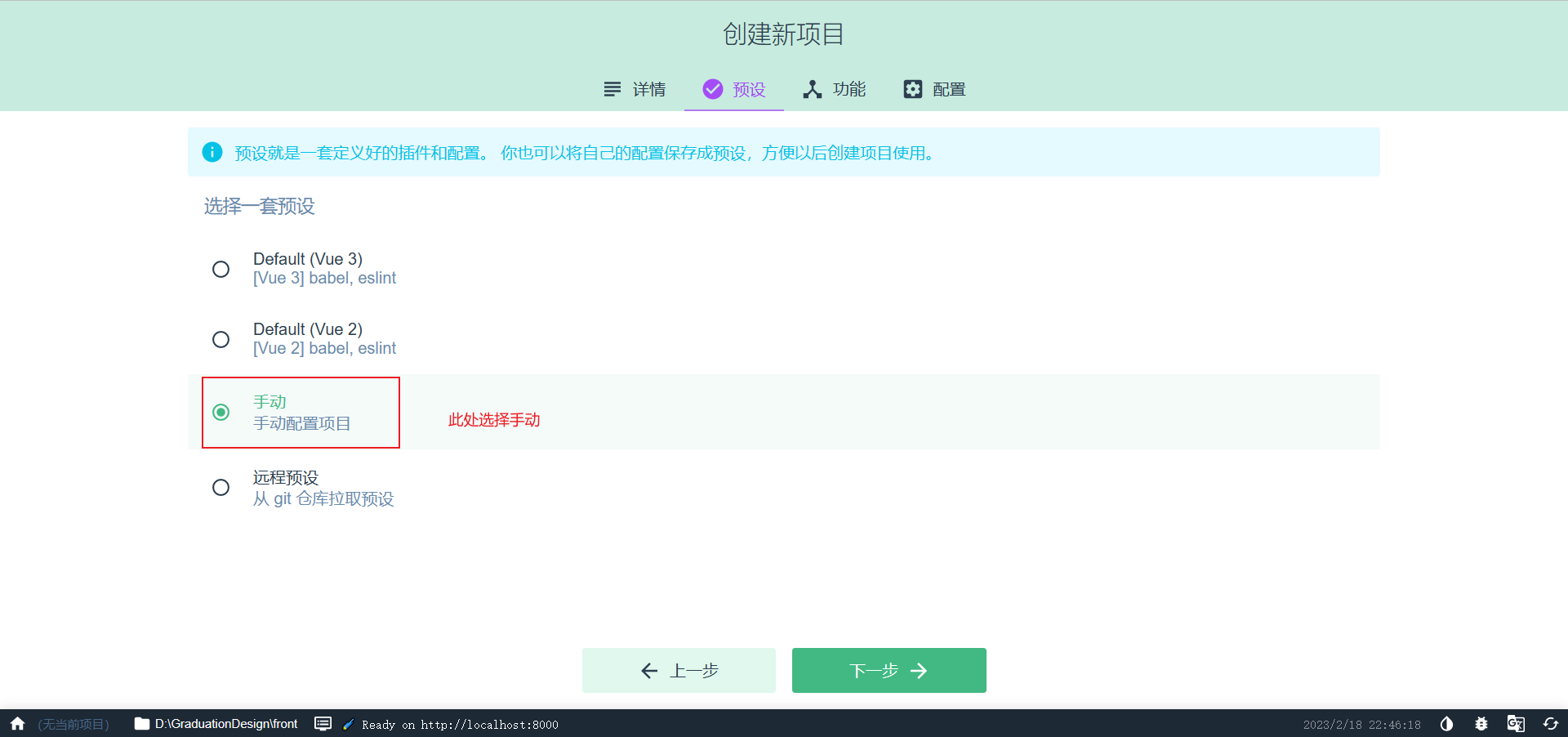Viewport: 1568px width, 737px height.
Task: Open the logs console icon in status bar
Action: click(x=323, y=724)
